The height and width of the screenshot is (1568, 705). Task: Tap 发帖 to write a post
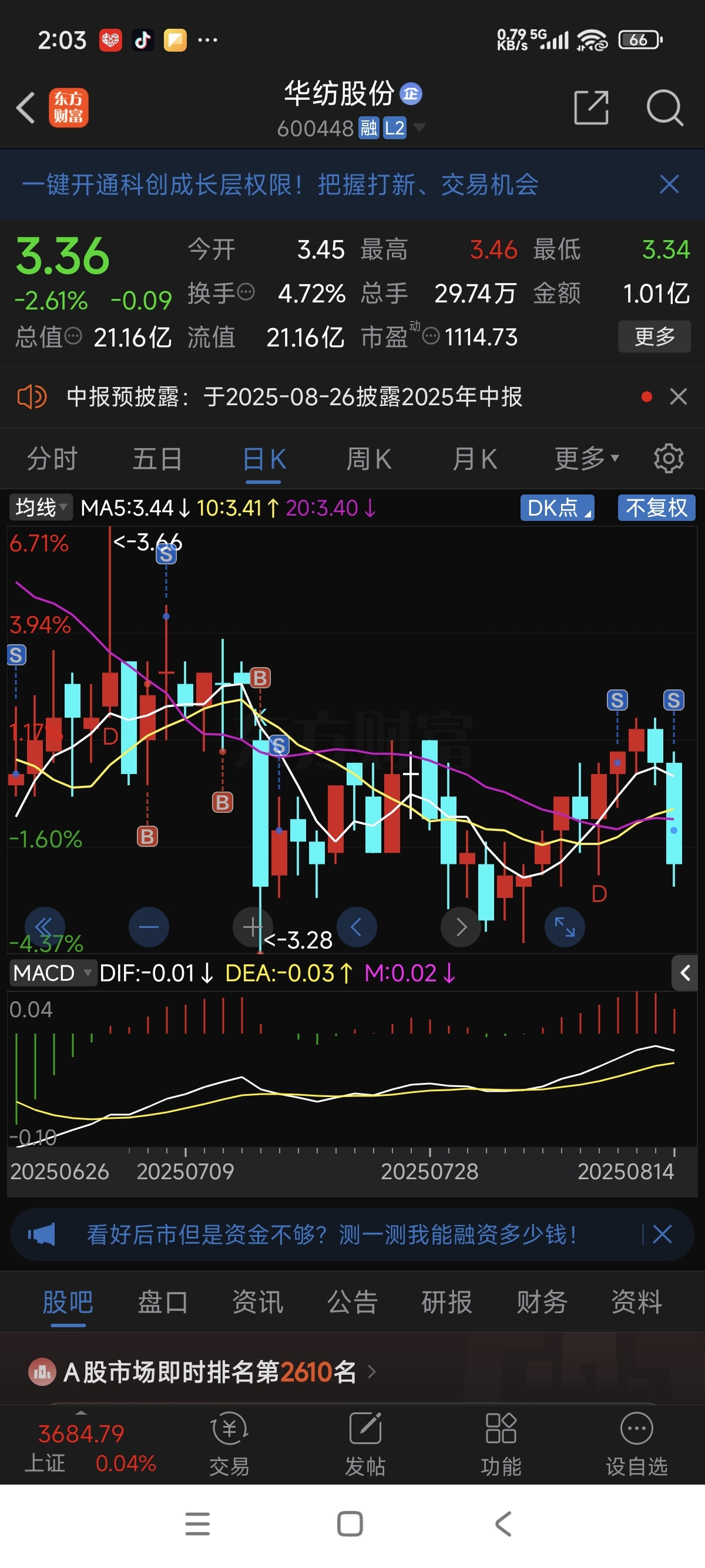click(x=365, y=1444)
